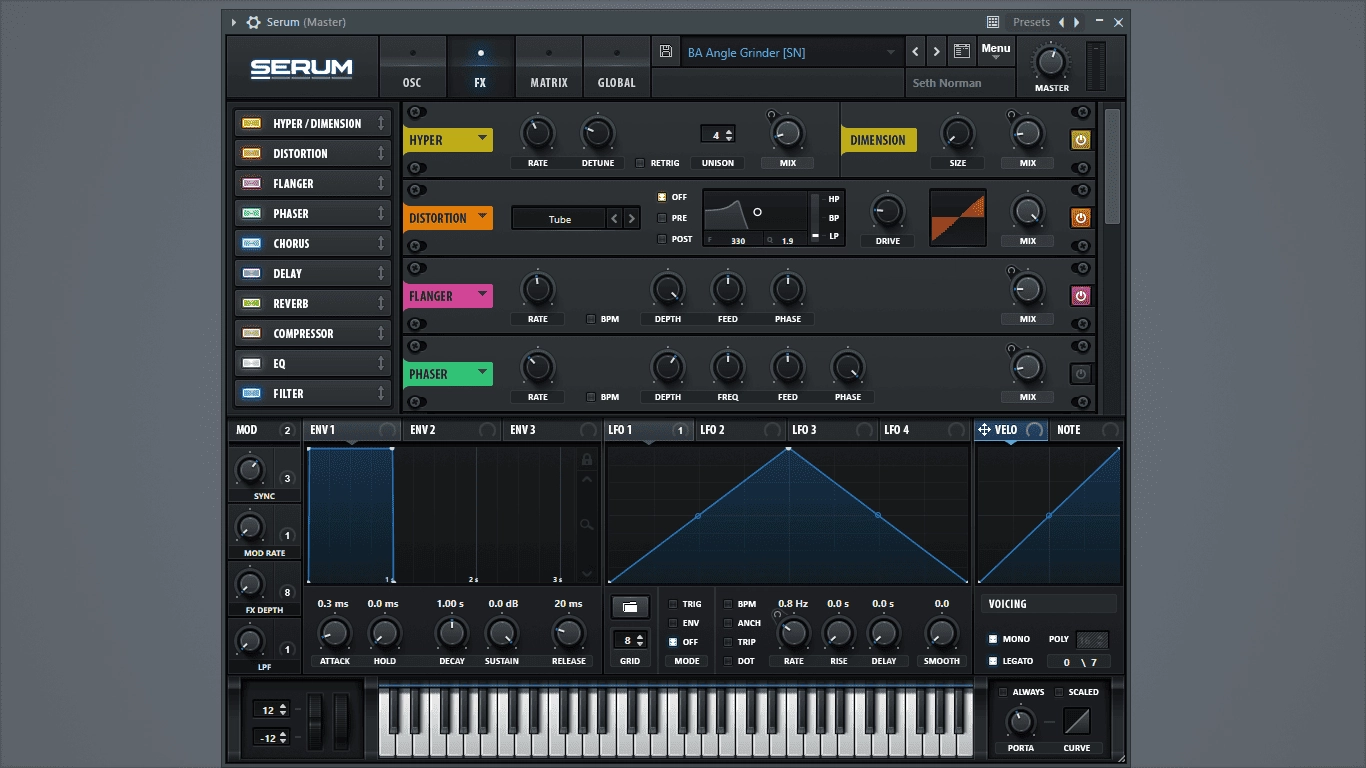Go to the next preset with right arrow
Viewport: 1366px width, 768px height.
click(x=937, y=52)
